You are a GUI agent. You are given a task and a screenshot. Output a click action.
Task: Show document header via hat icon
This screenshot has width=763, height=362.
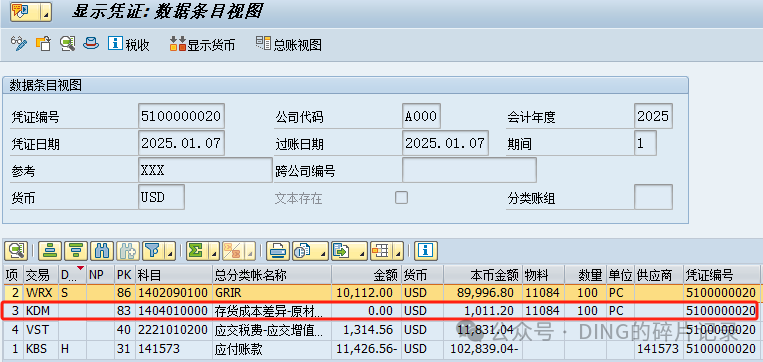[x=91, y=44]
